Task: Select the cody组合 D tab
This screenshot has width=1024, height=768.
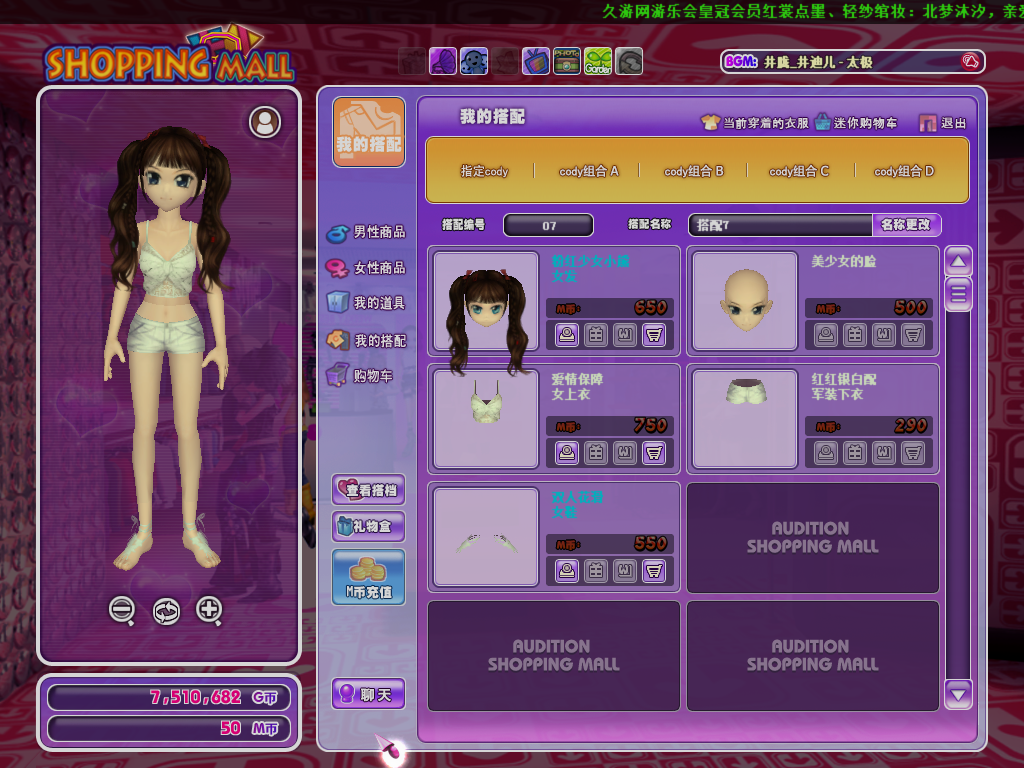Action: 904,171
